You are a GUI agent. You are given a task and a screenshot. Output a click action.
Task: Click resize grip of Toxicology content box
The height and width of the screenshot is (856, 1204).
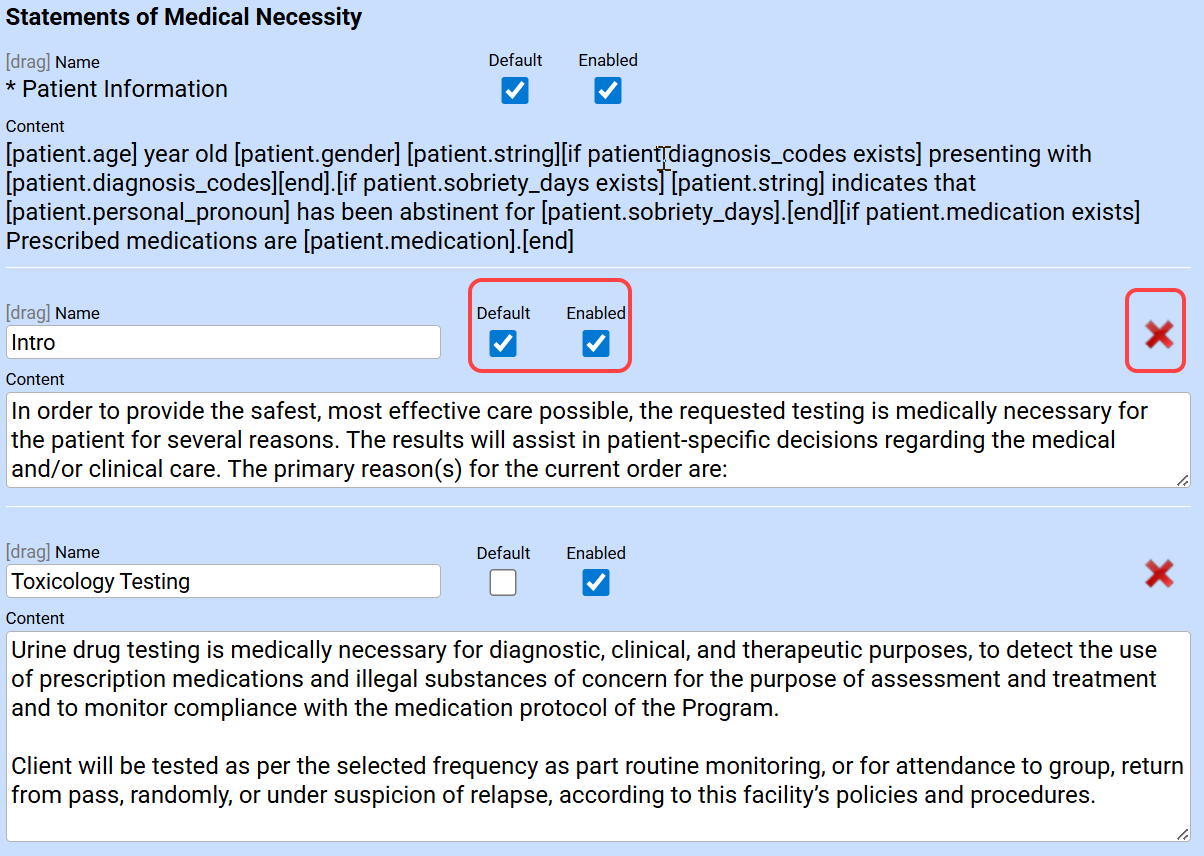[x=1184, y=835]
